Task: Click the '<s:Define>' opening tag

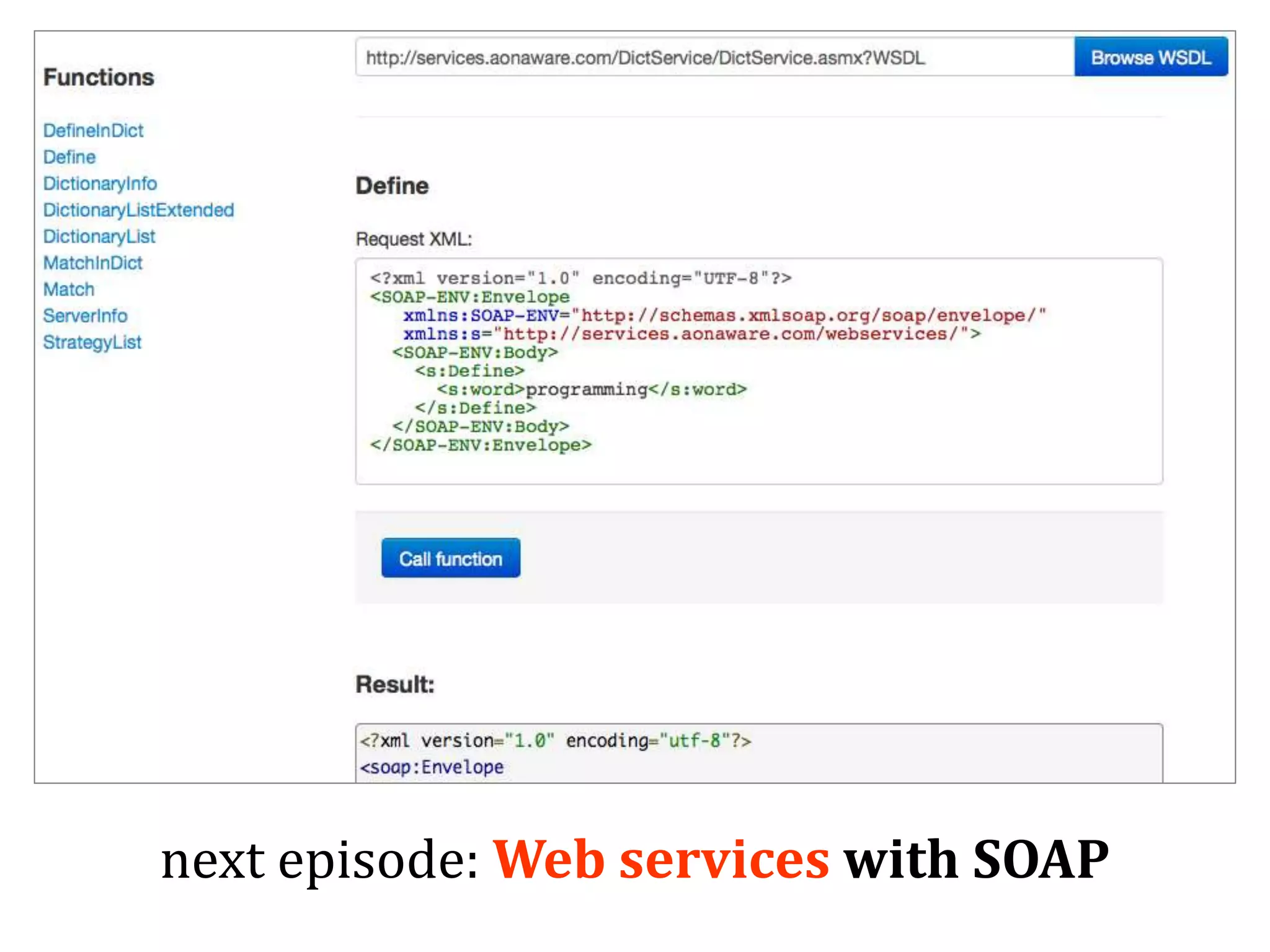Action: [469, 371]
